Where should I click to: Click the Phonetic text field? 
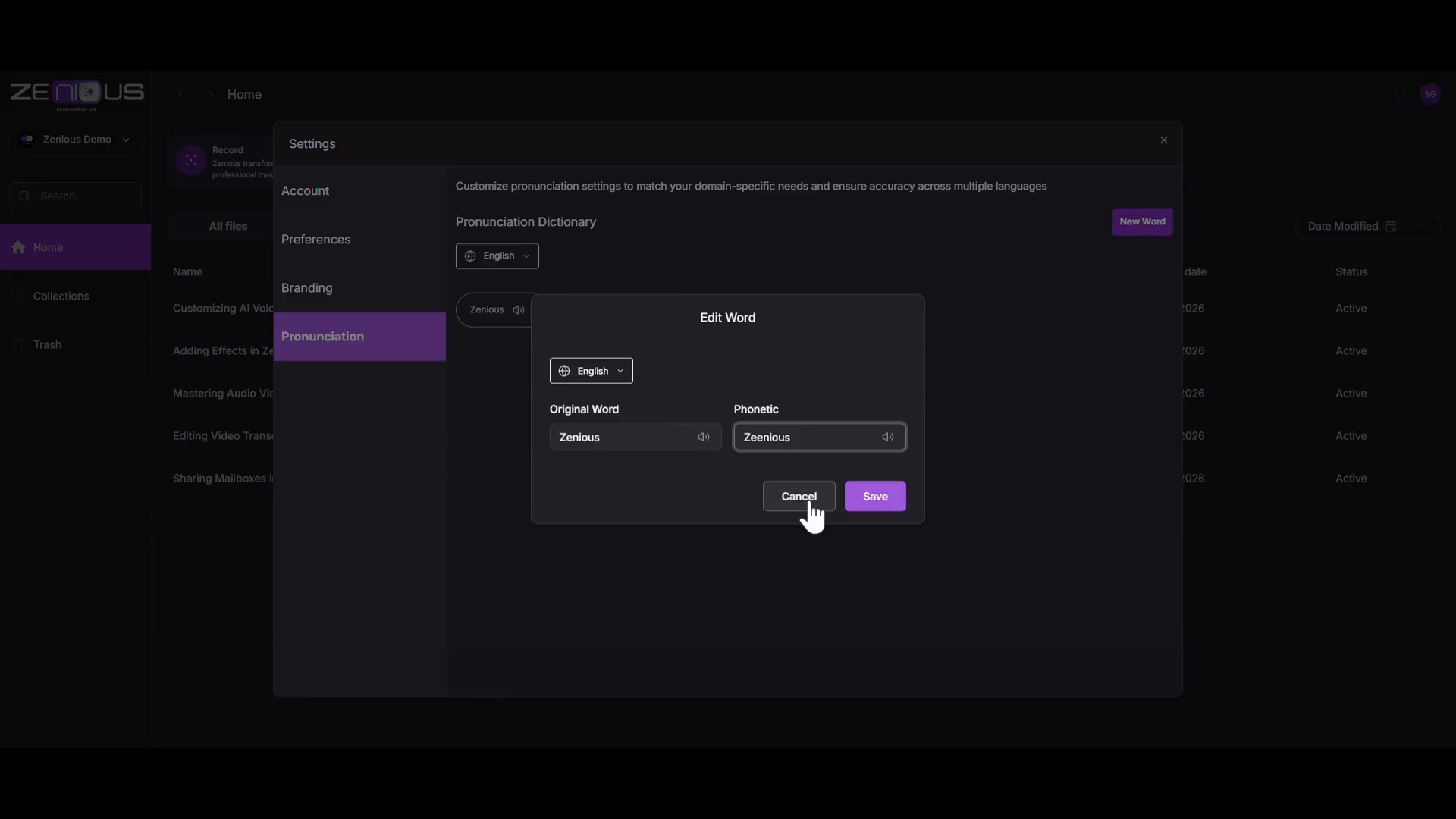(x=804, y=437)
